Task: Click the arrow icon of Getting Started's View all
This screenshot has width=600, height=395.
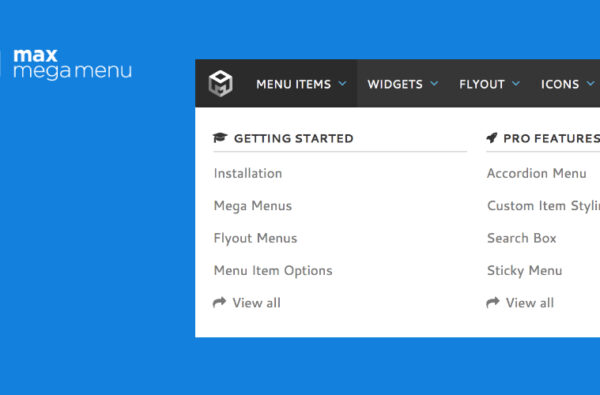Action: 220,302
